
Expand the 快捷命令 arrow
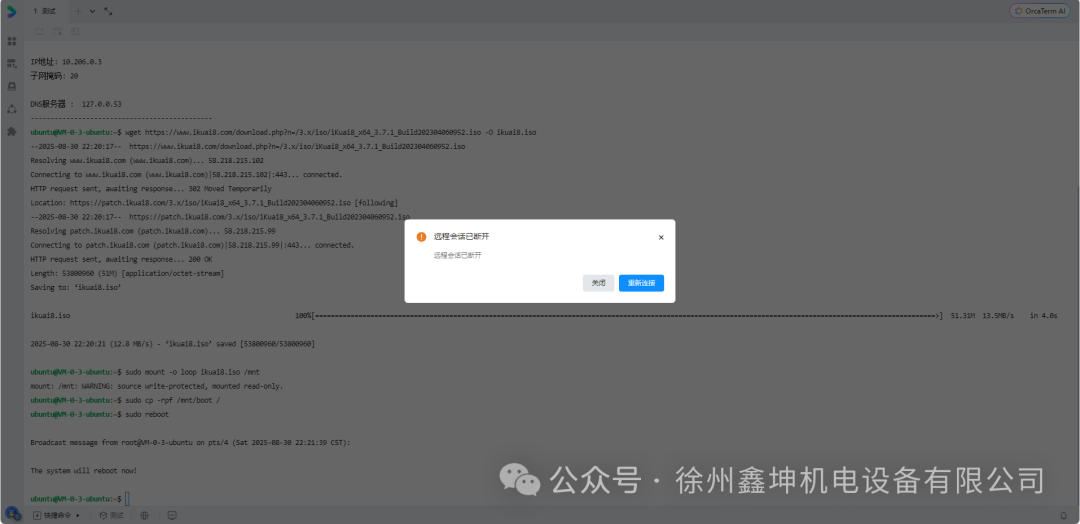tap(78, 515)
